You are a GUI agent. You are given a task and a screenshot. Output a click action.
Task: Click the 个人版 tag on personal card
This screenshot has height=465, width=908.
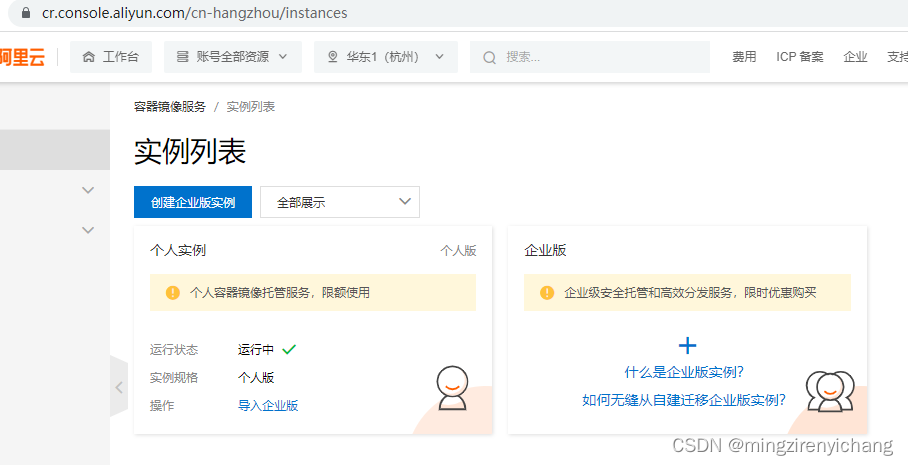(x=458, y=250)
